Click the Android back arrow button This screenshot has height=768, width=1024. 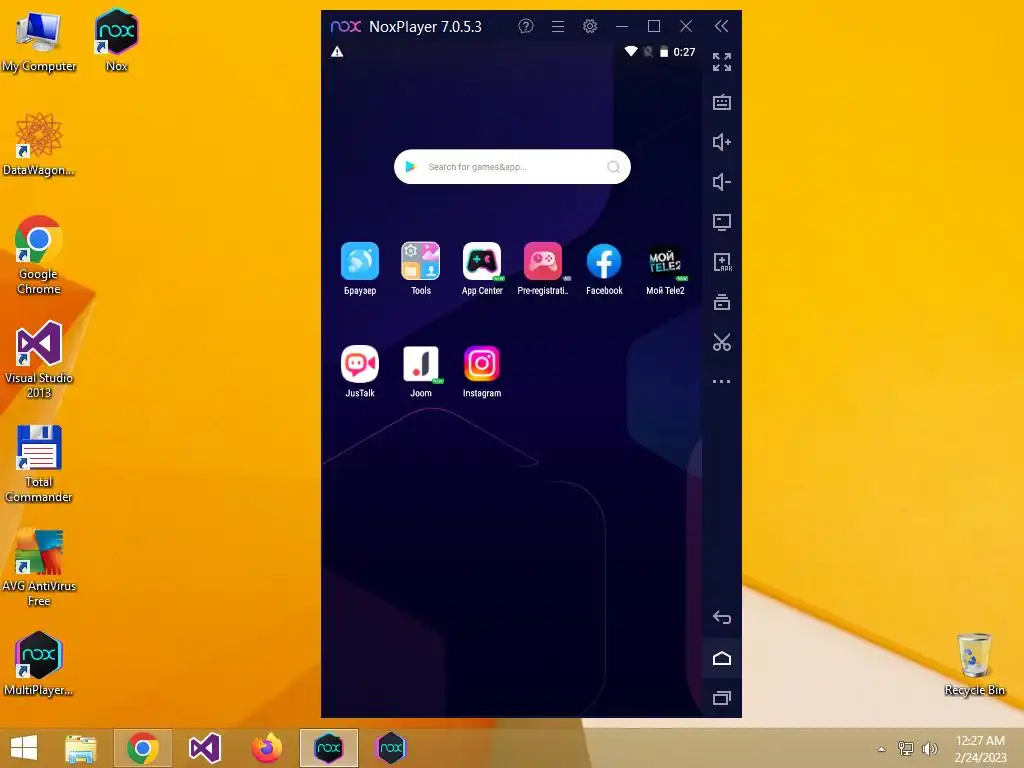(722, 617)
